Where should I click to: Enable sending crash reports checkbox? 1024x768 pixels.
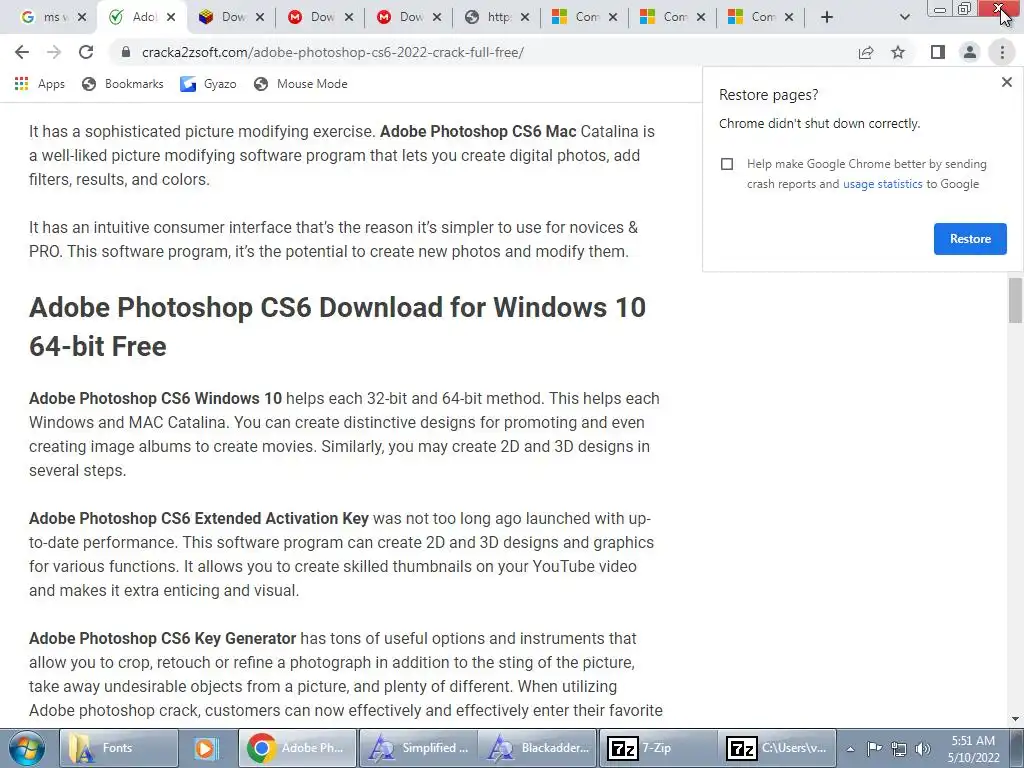click(x=727, y=164)
